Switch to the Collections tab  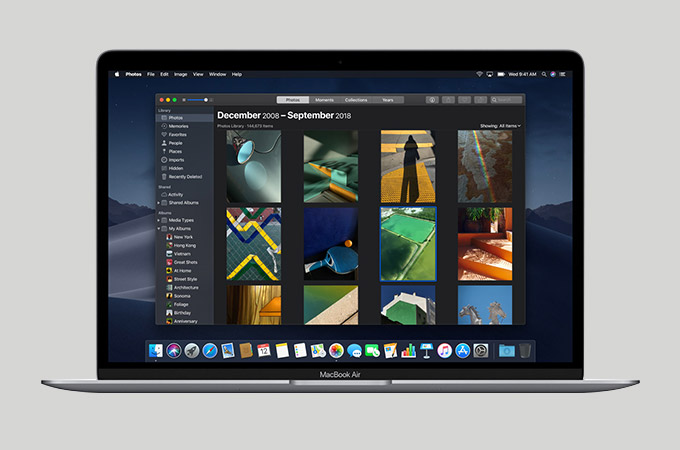[356, 100]
